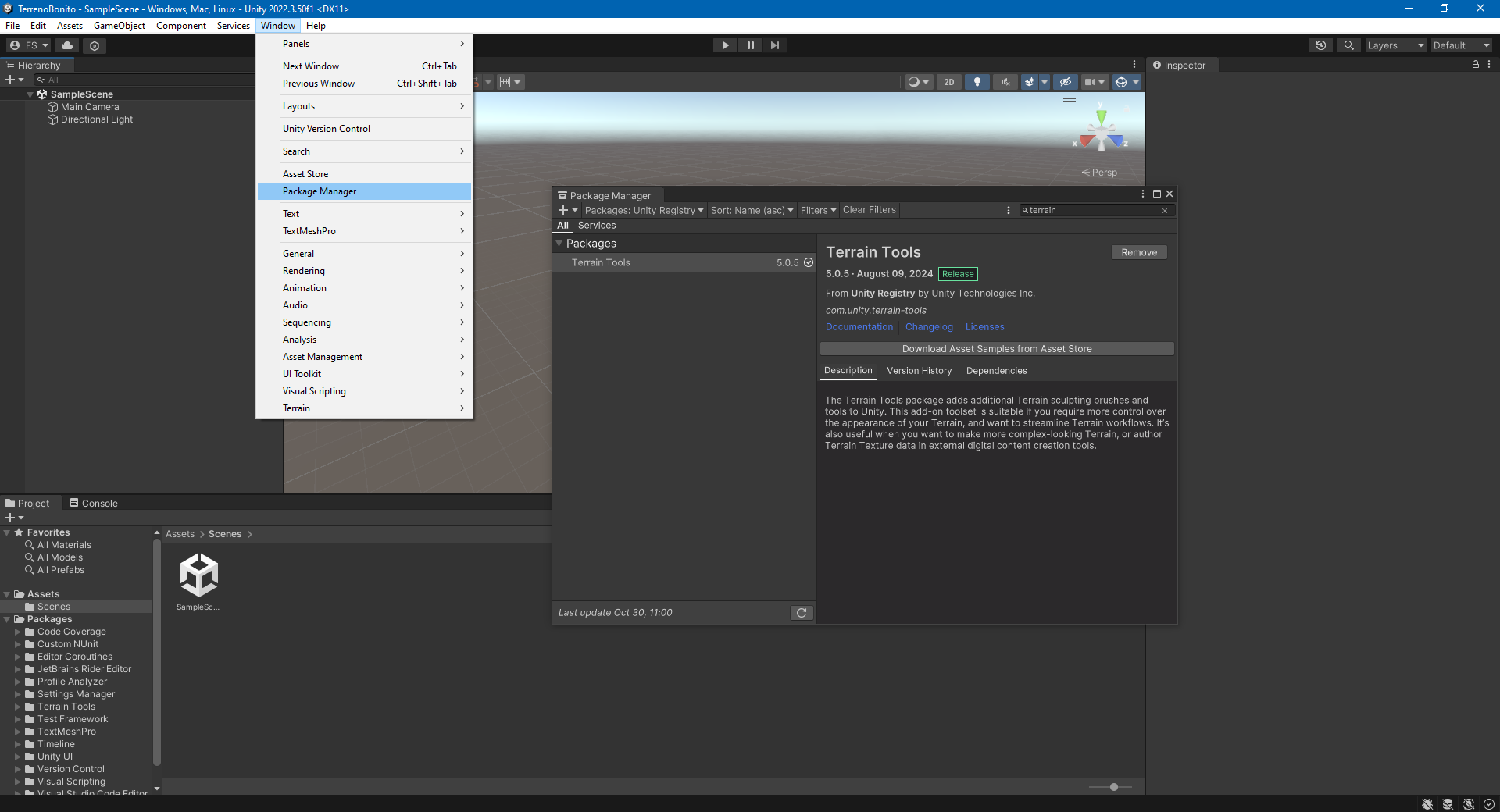Toggle the Scene gizmos button
Screen dimensions: 1500x812
(x=1120, y=82)
